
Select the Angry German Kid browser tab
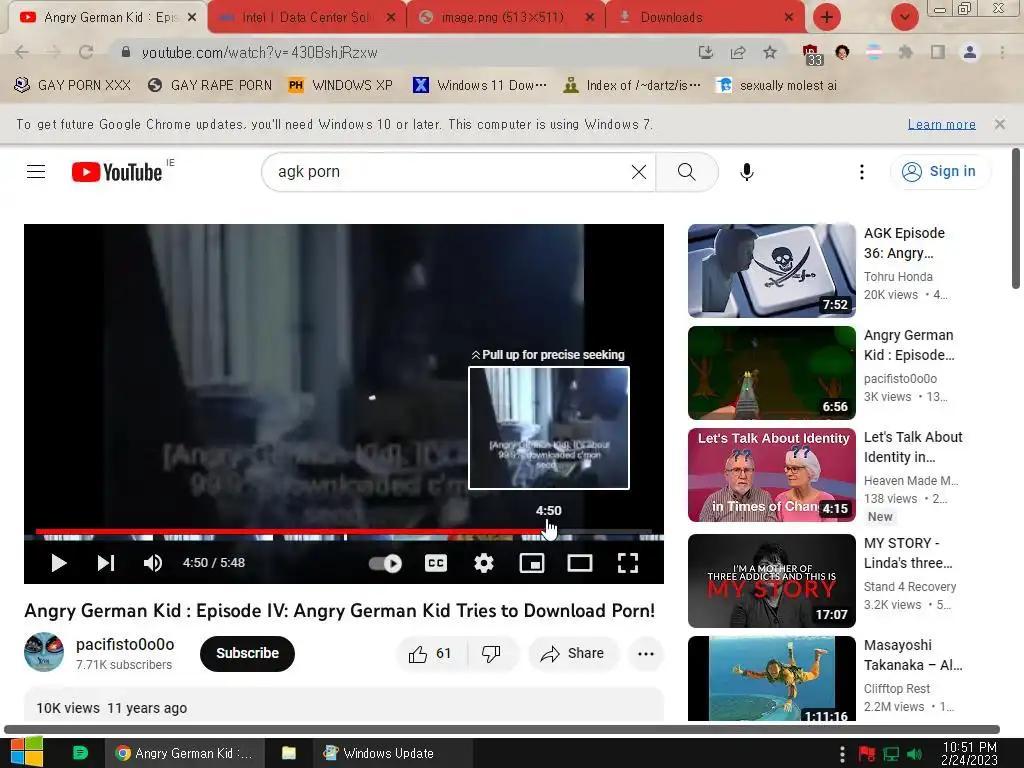pyautogui.click(x=108, y=17)
